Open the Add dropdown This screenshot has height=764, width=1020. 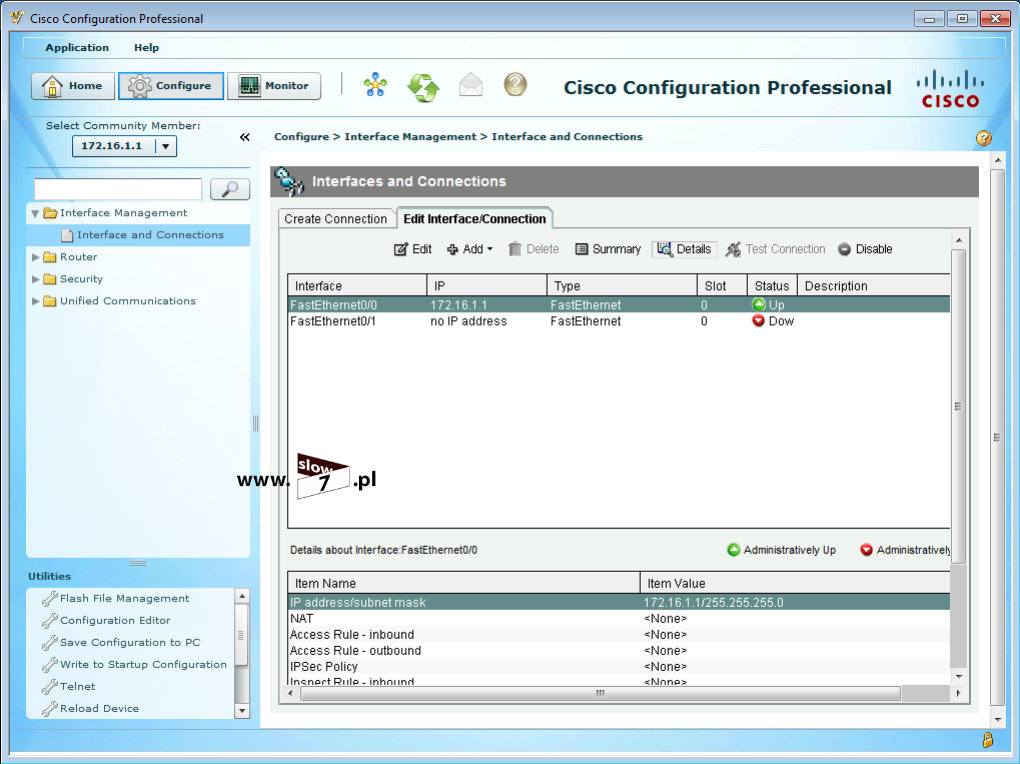tap(470, 249)
